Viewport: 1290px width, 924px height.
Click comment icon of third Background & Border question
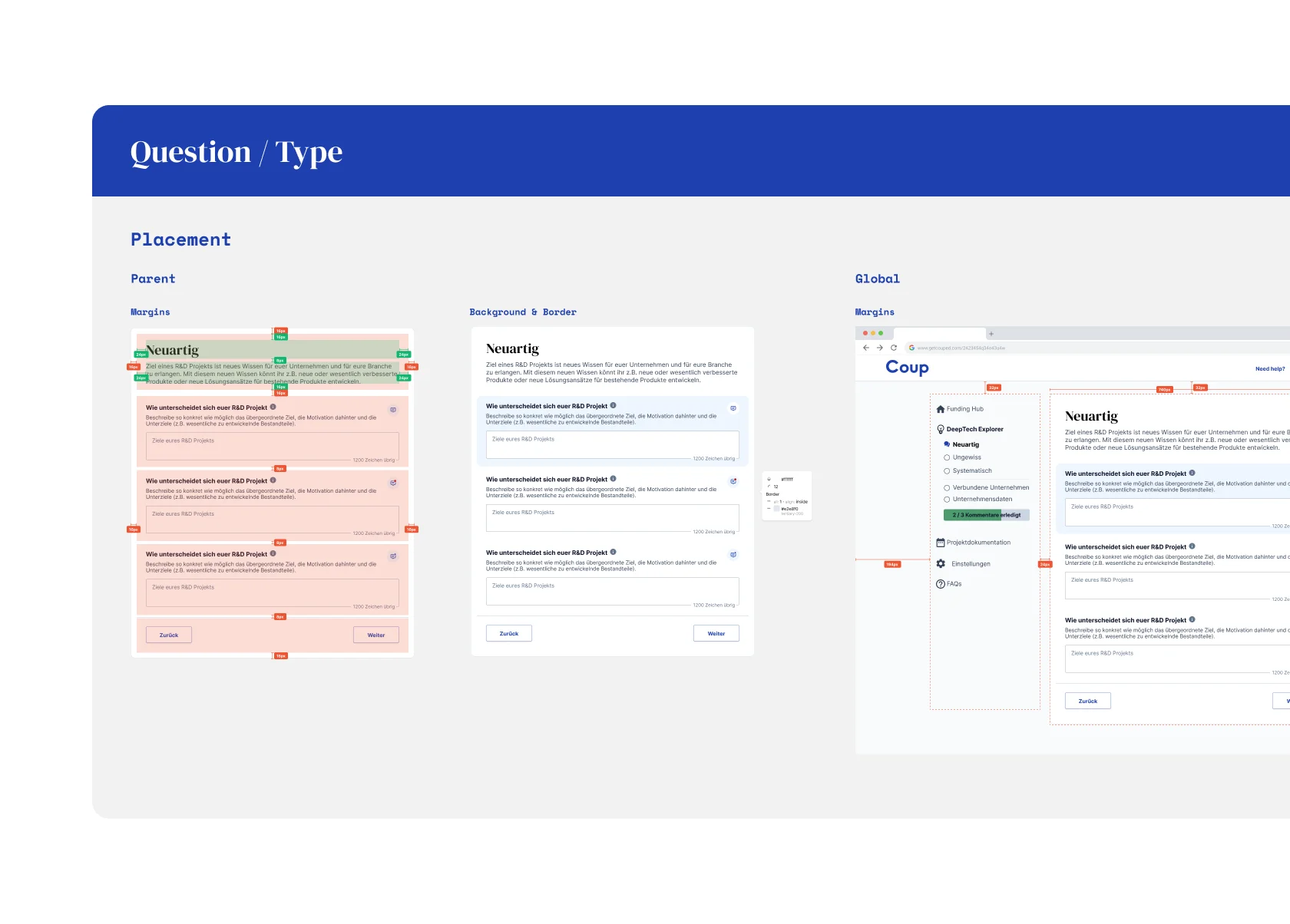(733, 555)
